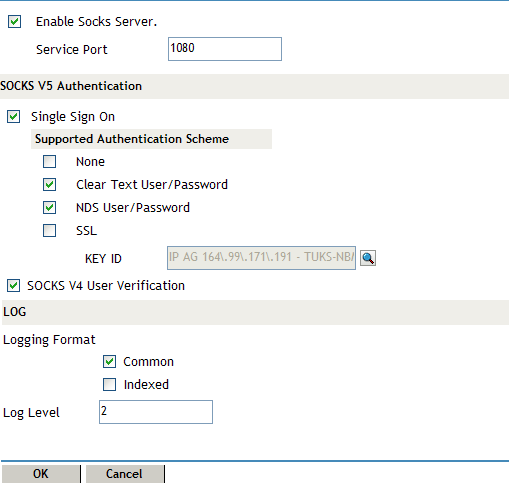Click the Logging Format label
509x483 pixels.
(x=49, y=340)
